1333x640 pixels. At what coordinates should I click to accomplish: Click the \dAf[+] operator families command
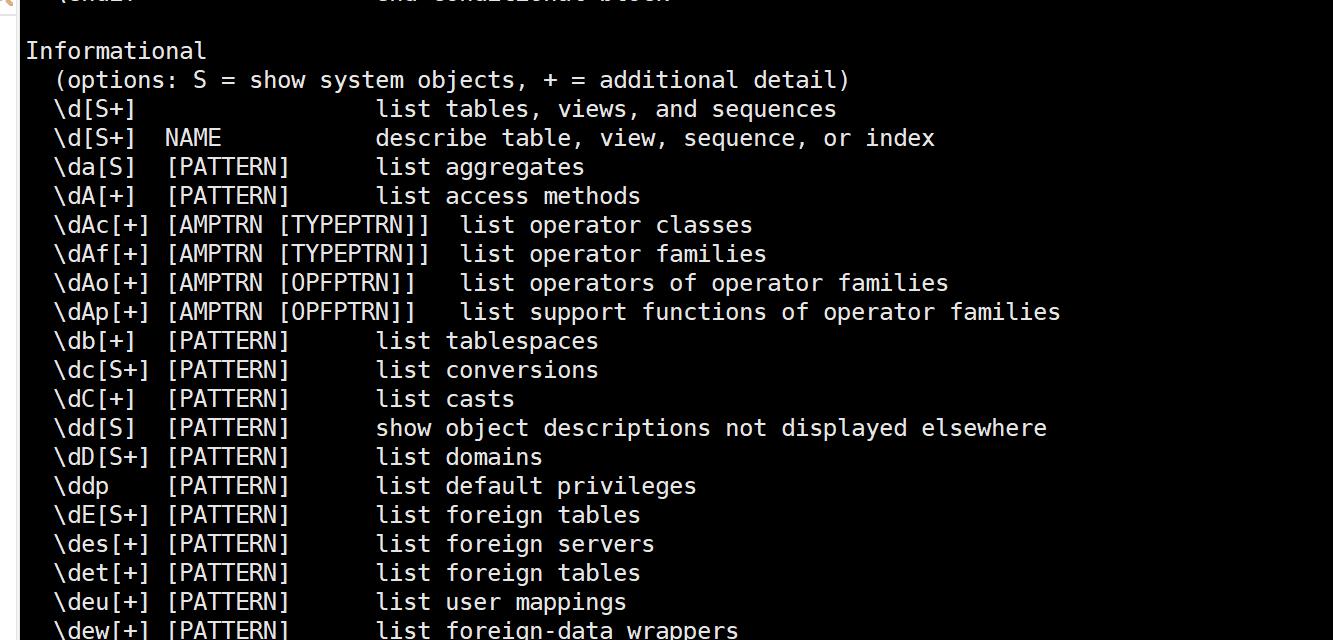[410, 254]
